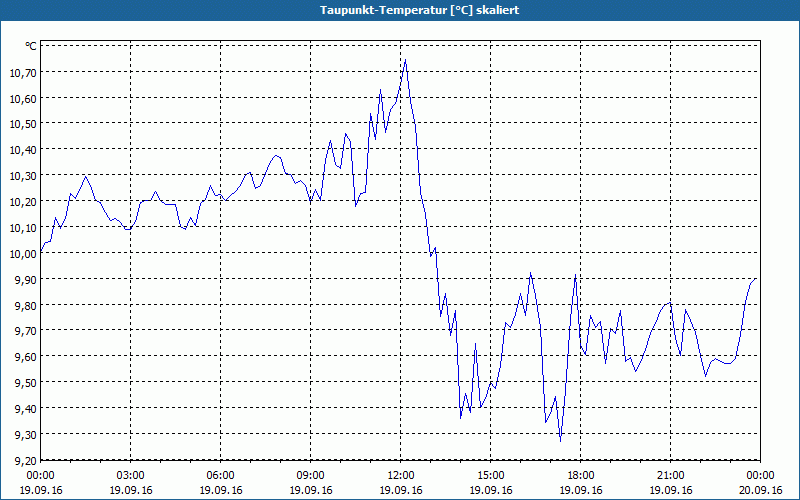Click the 9,90 y-axis label

click(26, 280)
